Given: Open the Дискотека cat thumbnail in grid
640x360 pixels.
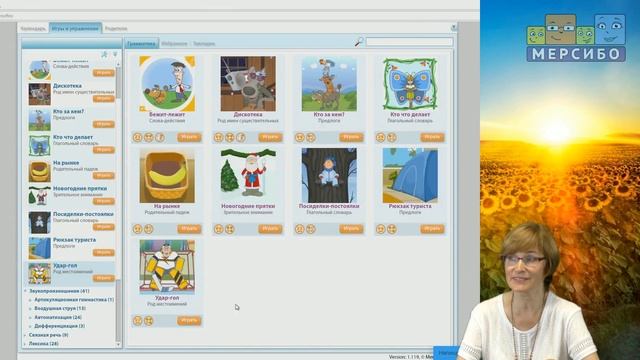Looking at the screenshot, I should pyautogui.click(x=248, y=84).
